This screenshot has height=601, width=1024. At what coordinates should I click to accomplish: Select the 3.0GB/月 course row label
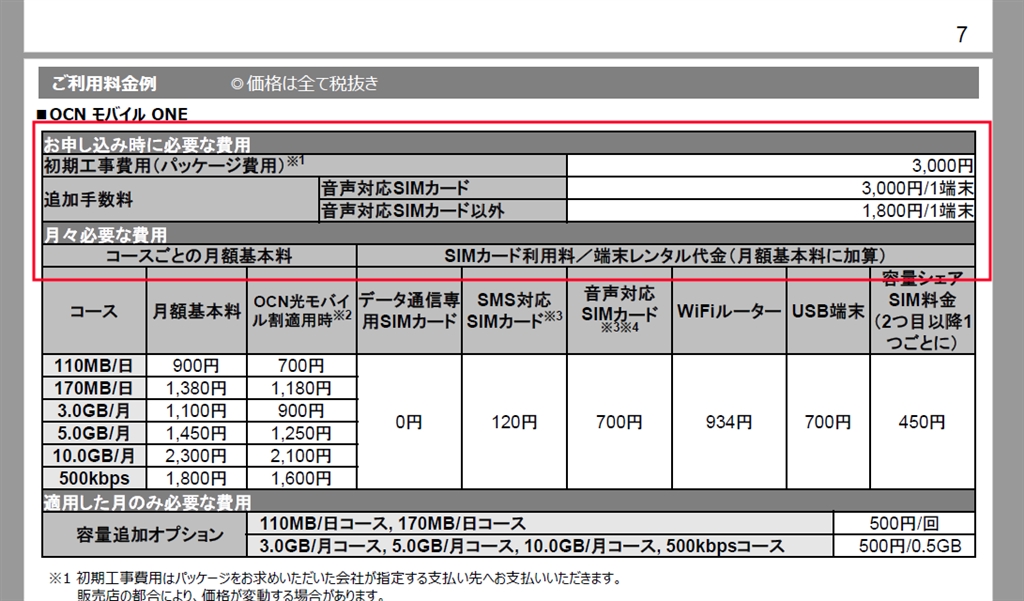pos(94,411)
